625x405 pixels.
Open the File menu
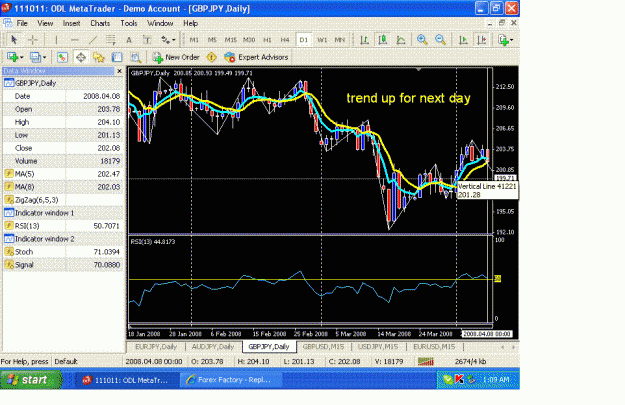22,24
